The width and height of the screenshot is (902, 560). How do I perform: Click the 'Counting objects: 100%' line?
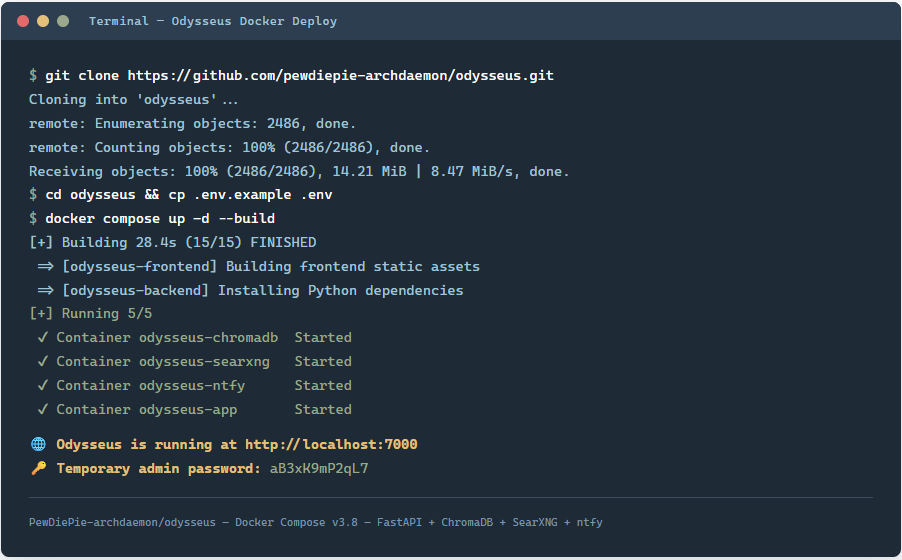pyautogui.click(x=229, y=147)
